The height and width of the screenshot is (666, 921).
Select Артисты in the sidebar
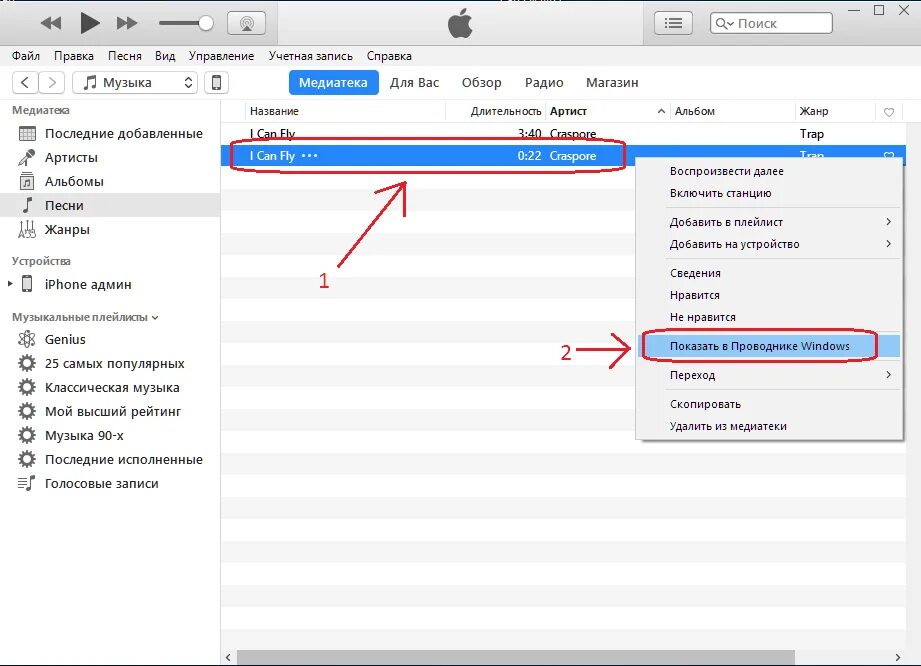(x=110, y=157)
